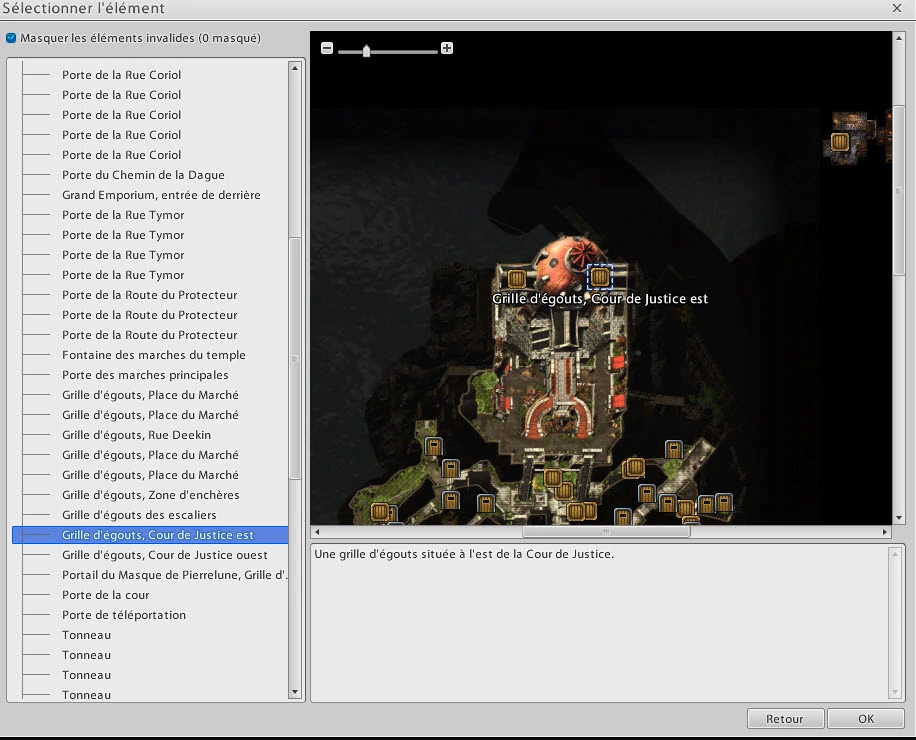This screenshot has height=740, width=916.
Task: Select 'Grille d'égouts, Zone d'enchères'
Action: (151, 495)
